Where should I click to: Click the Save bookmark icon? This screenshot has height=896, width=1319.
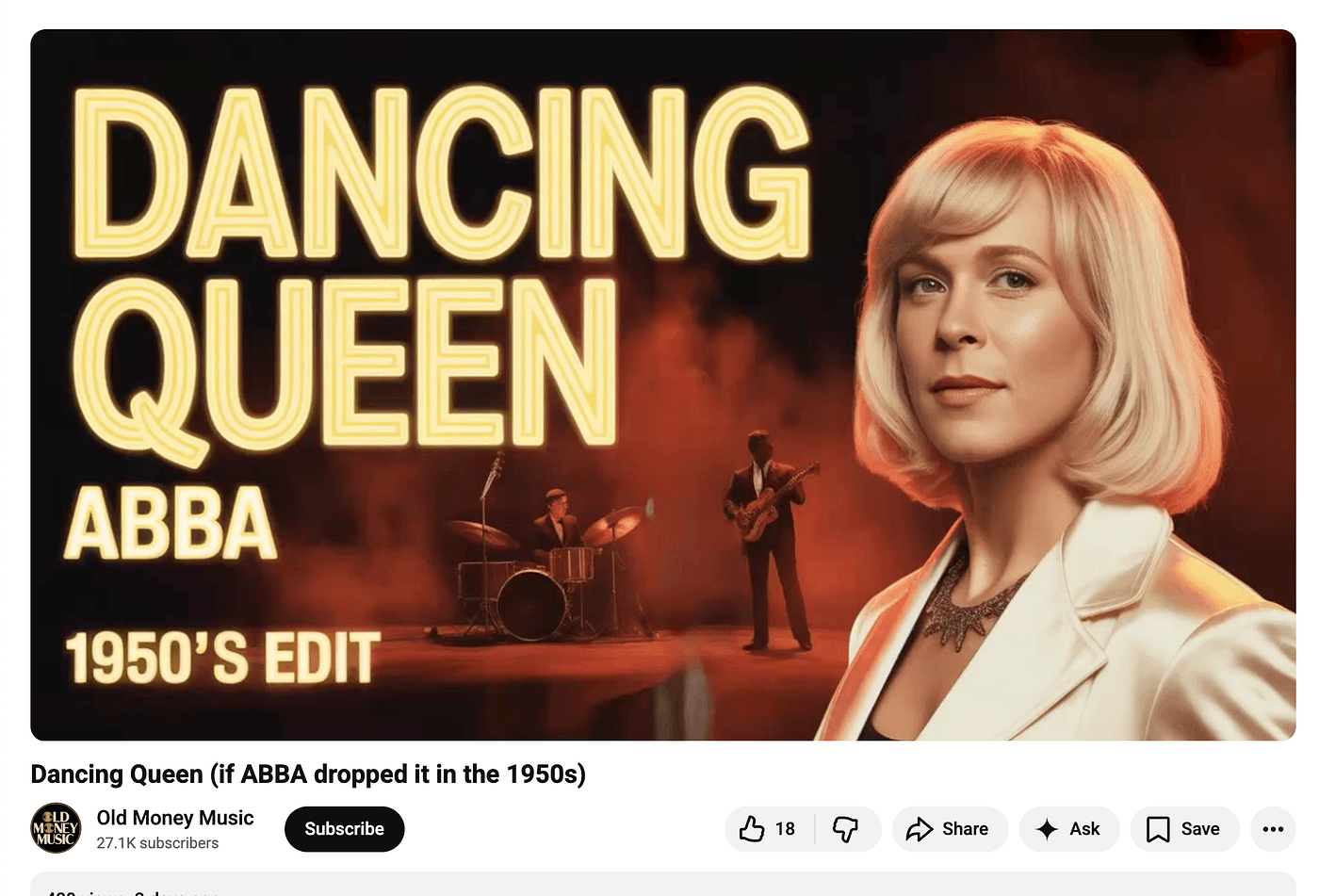1157,829
